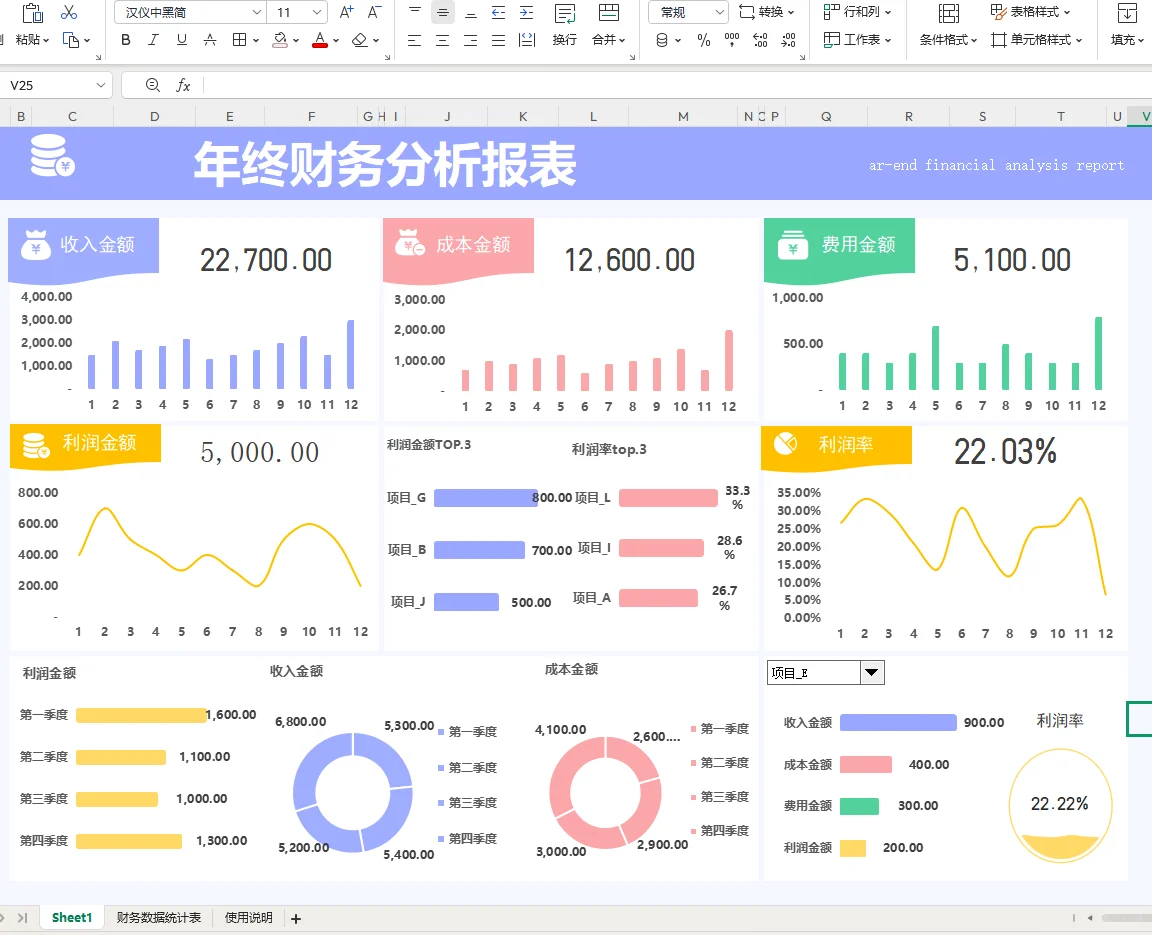Image resolution: width=1152 pixels, height=935 pixels.
Task: Click the distributed alignment icon
Action: 527,40
